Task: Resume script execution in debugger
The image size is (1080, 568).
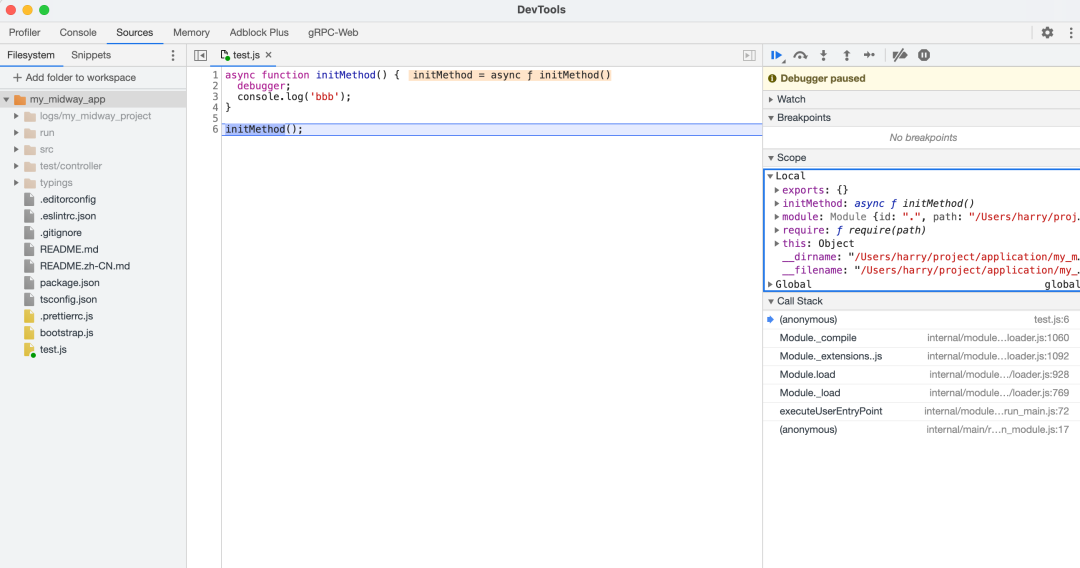Action: click(777, 56)
